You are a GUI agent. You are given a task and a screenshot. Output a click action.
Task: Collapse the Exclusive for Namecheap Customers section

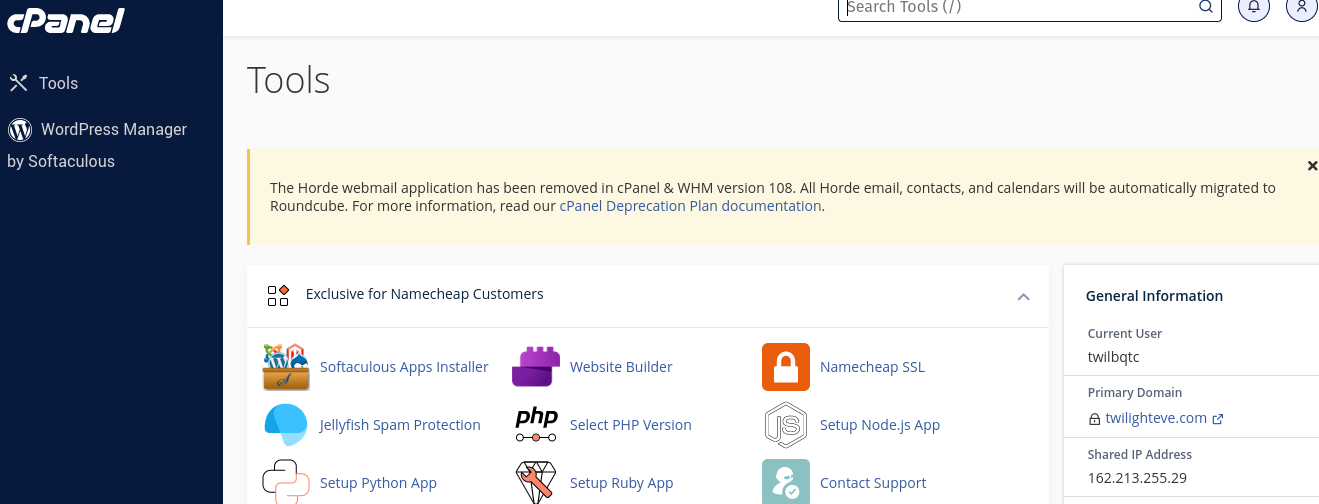pyautogui.click(x=1023, y=296)
